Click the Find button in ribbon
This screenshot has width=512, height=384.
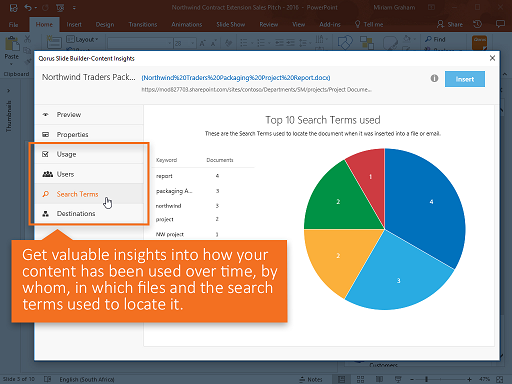coord(435,39)
